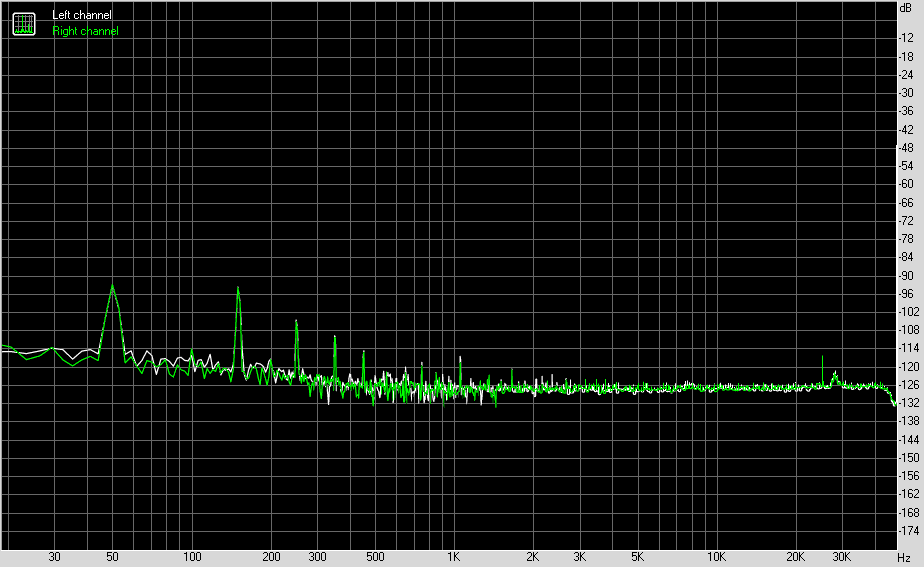This screenshot has width=924, height=567.
Task: Click the "-156" dB scale value
Action: [908, 476]
